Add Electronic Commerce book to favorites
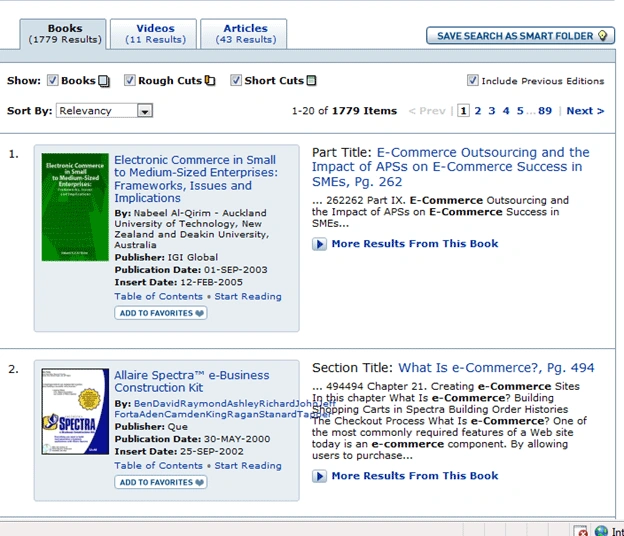624x536 pixels. tap(161, 313)
